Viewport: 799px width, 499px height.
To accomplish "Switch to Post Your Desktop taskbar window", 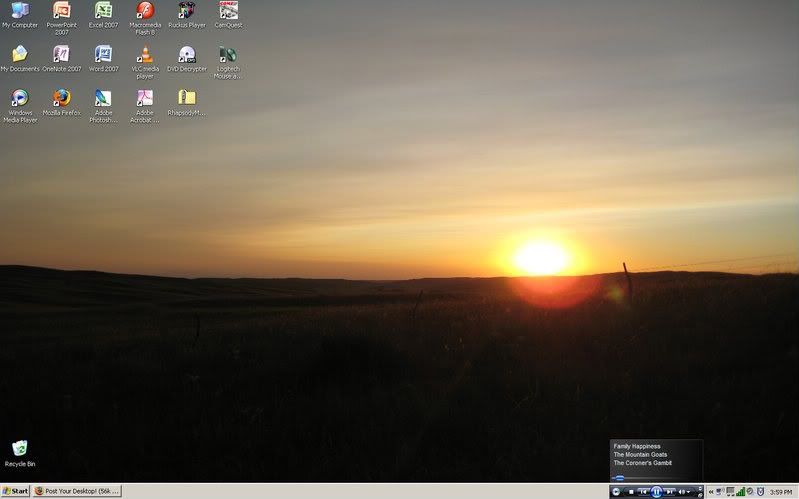I will (x=77, y=491).
